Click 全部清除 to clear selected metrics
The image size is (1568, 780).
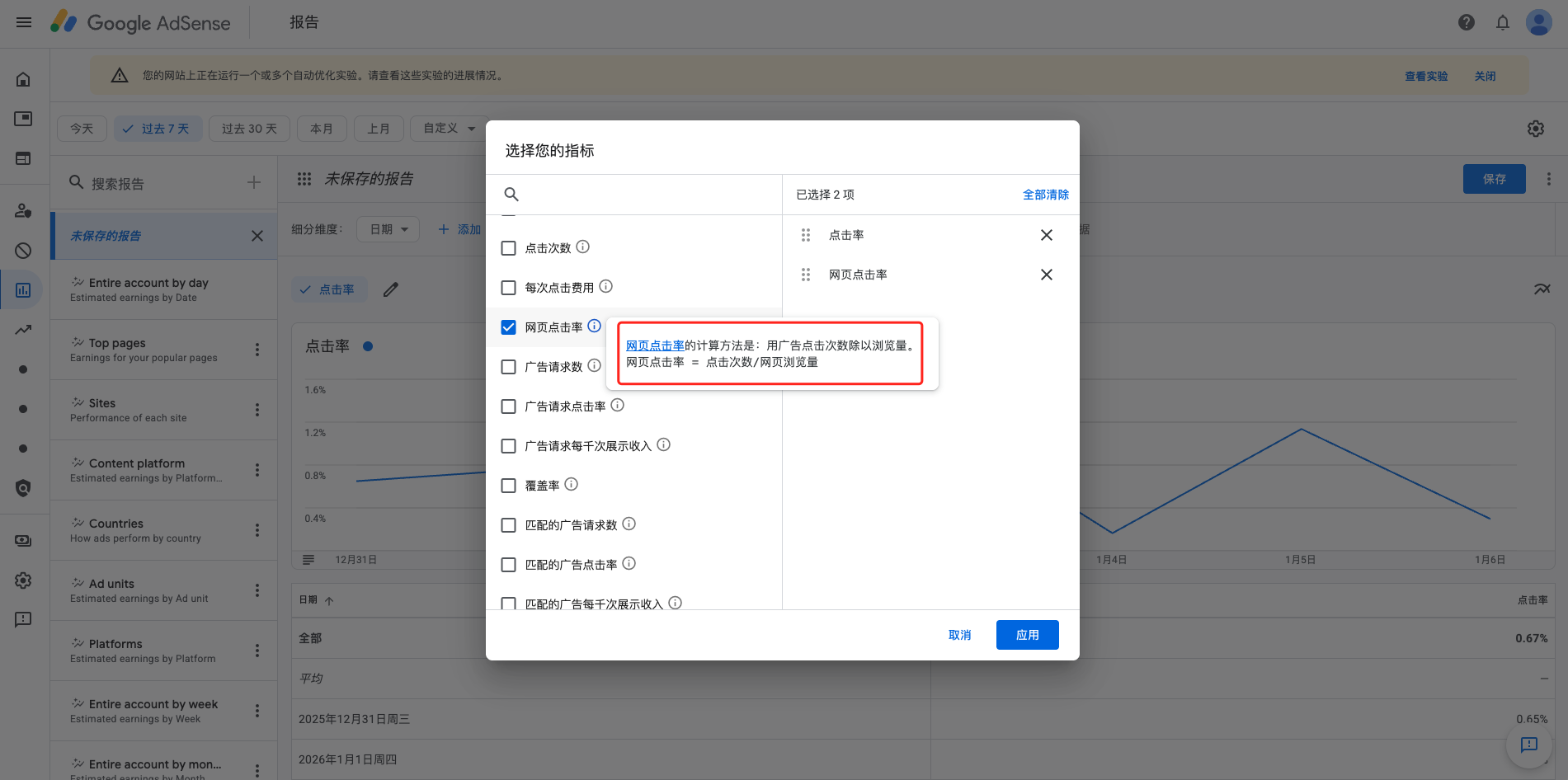tap(1046, 195)
